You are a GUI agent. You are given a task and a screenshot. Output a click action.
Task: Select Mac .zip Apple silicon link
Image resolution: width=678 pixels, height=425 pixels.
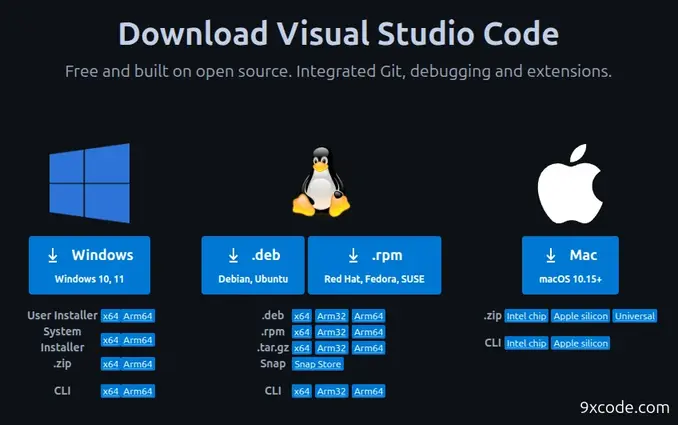pos(581,316)
